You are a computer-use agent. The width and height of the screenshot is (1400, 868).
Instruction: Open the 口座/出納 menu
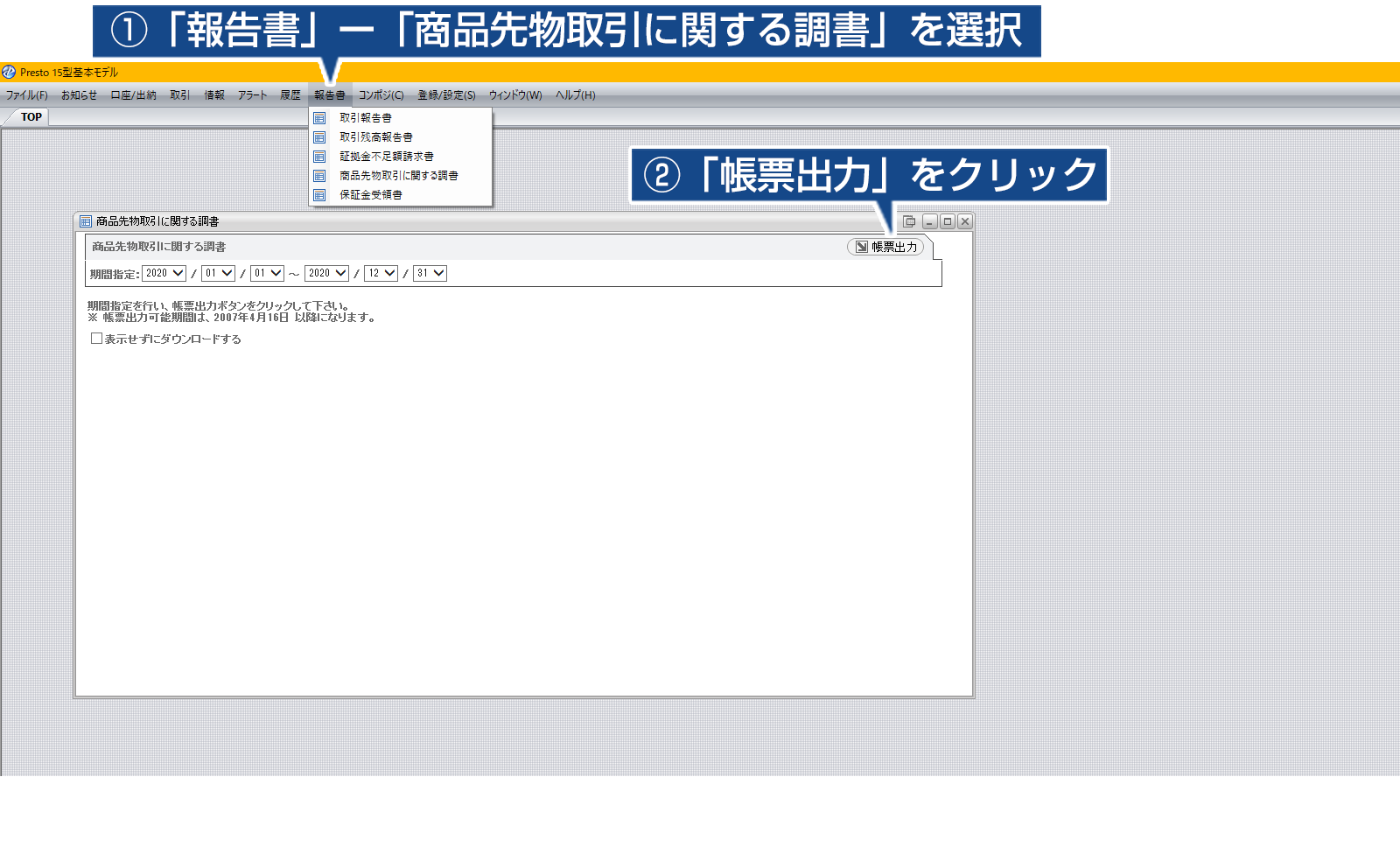[133, 95]
